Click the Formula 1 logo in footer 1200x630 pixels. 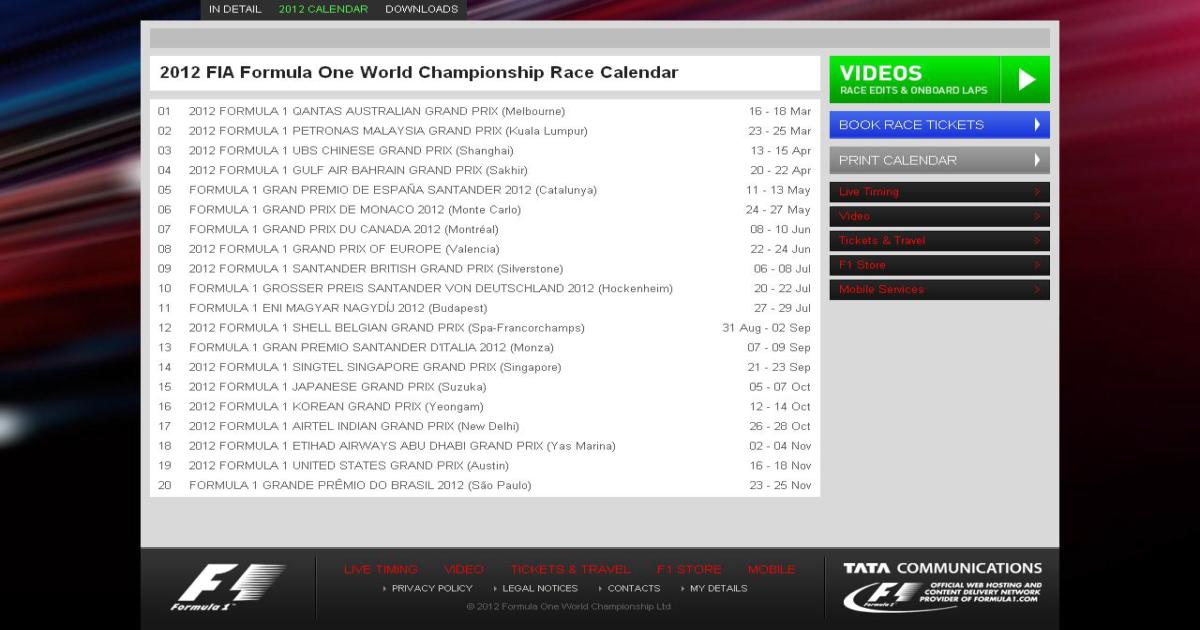click(227, 587)
